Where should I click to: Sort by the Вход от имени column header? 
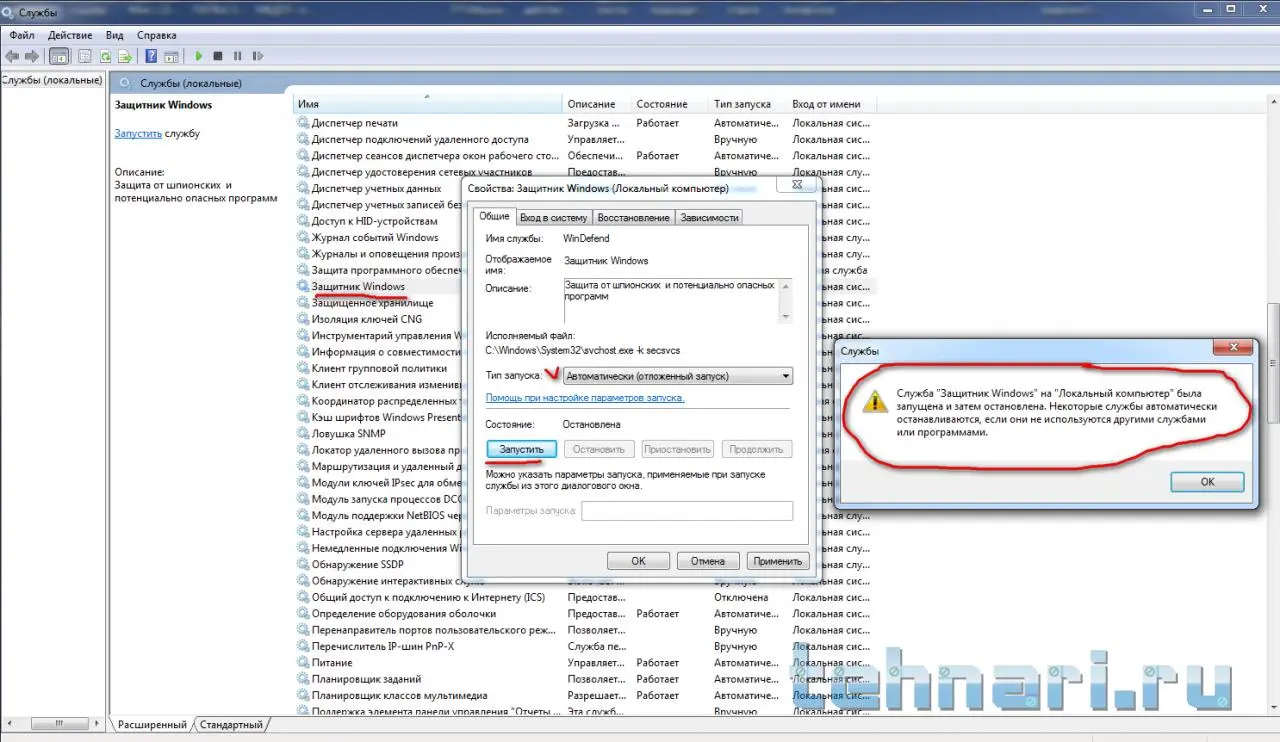[831, 104]
